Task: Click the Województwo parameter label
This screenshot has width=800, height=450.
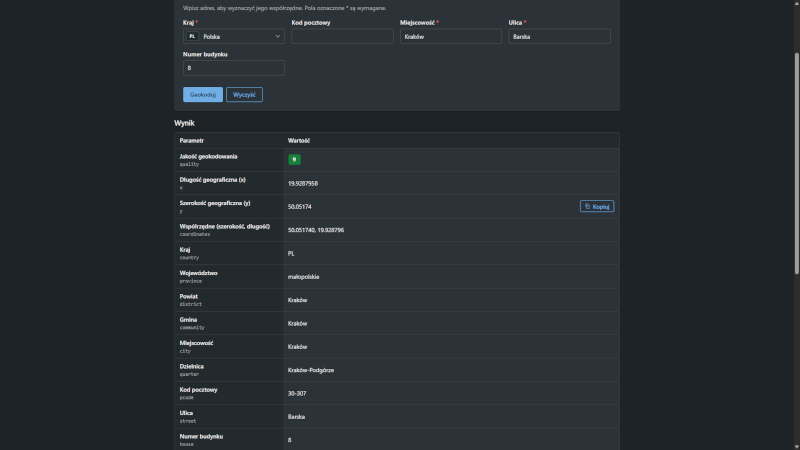Action: pos(198,273)
